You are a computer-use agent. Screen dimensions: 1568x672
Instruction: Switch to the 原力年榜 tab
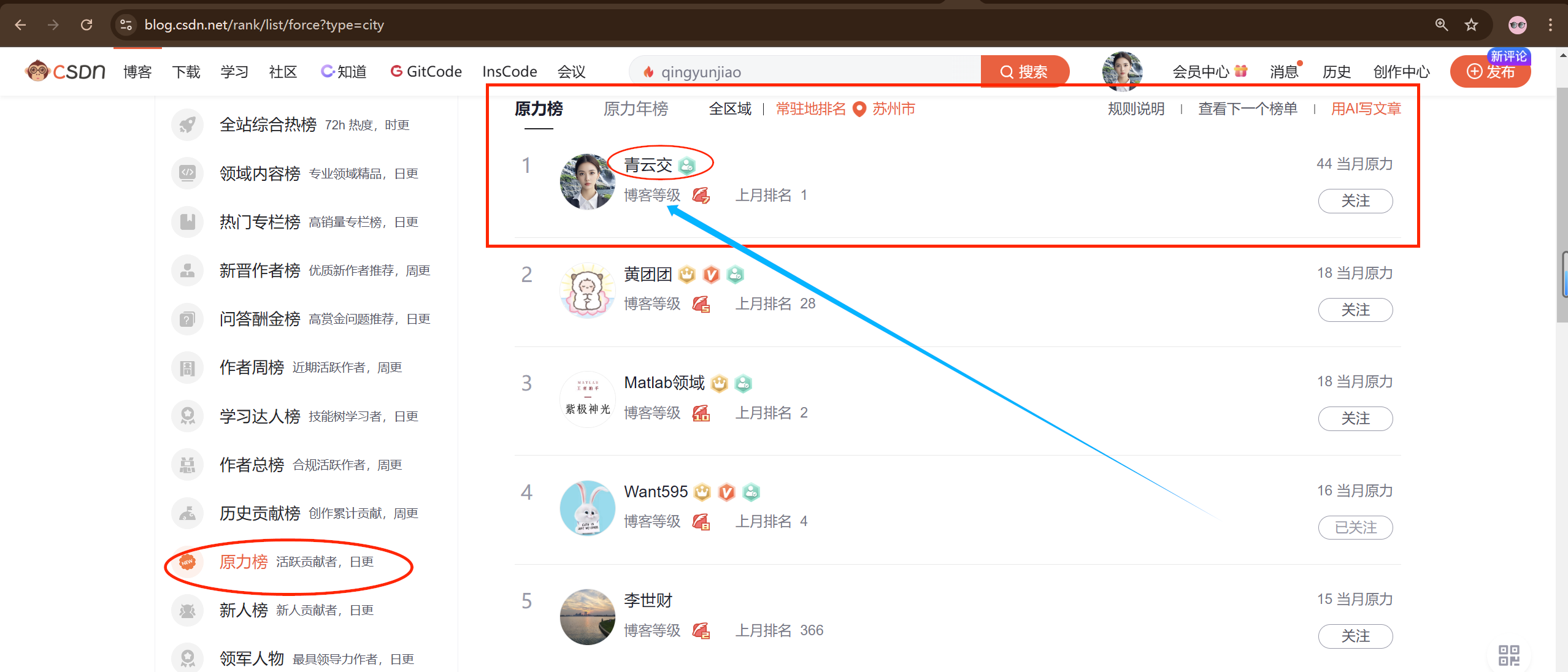coord(636,109)
